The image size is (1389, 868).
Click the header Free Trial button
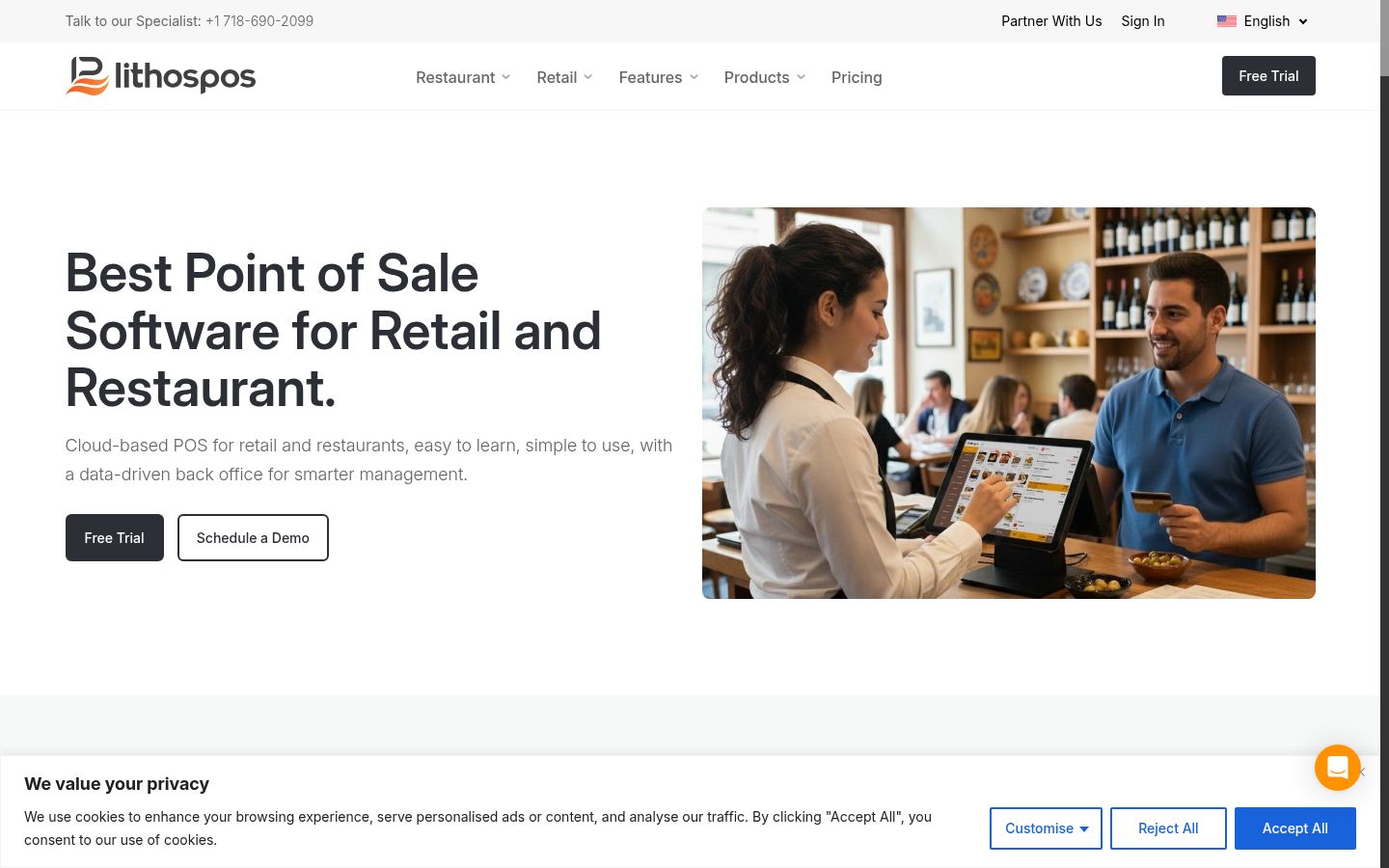[x=1268, y=76]
